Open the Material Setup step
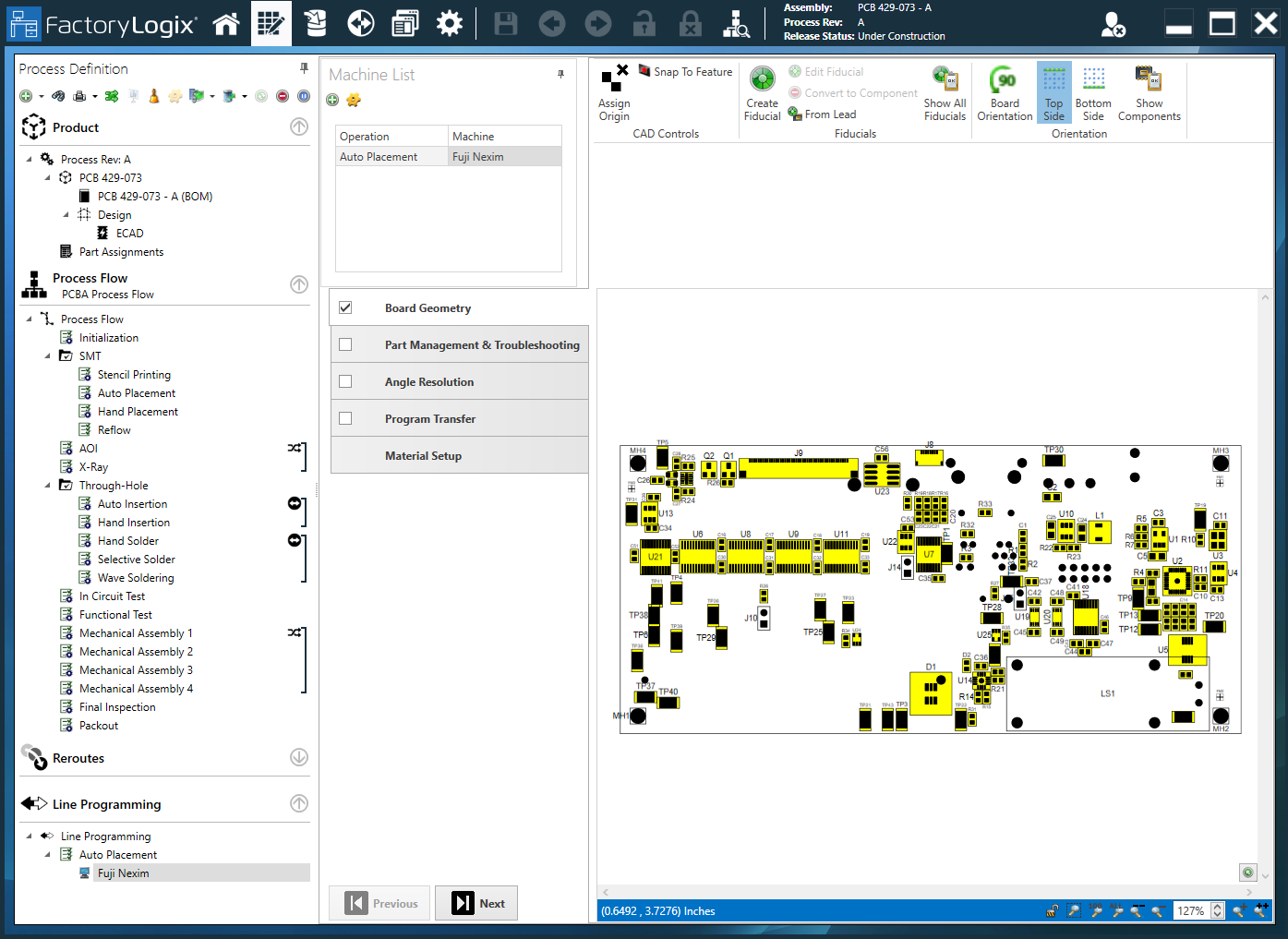The width and height of the screenshot is (1288, 939). pos(423,456)
